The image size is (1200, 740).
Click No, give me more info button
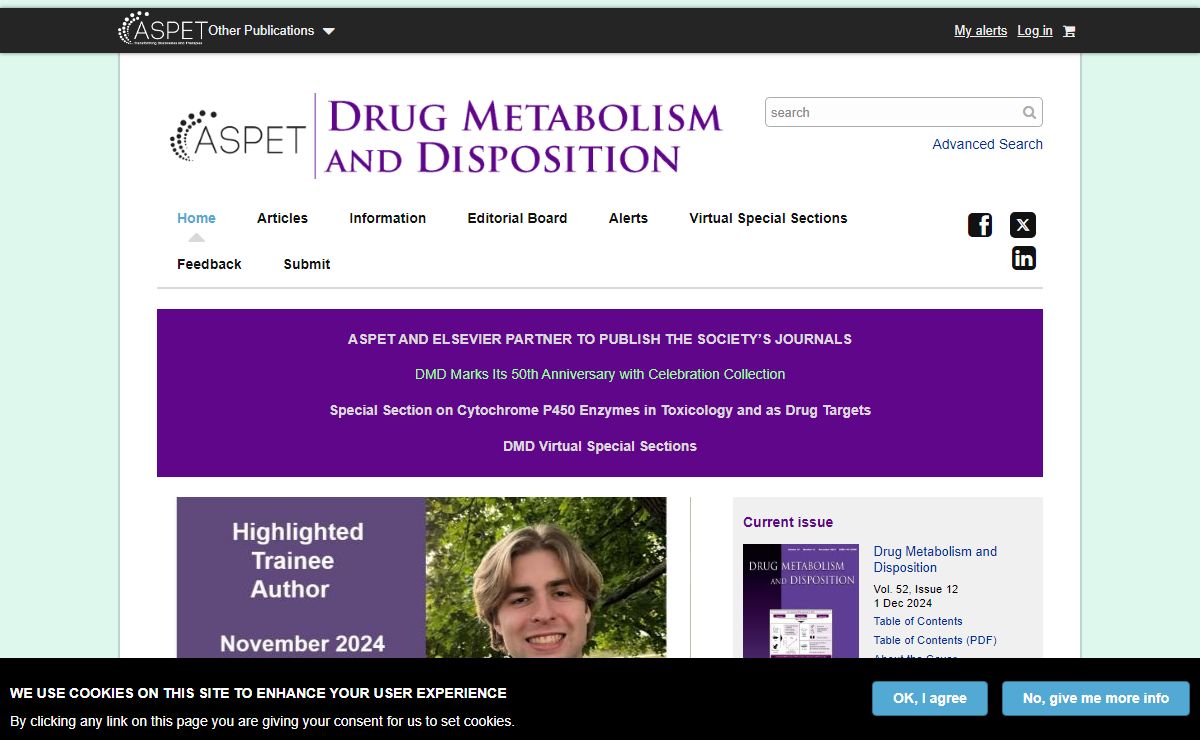pyautogui.click(x=1096, y=698)
